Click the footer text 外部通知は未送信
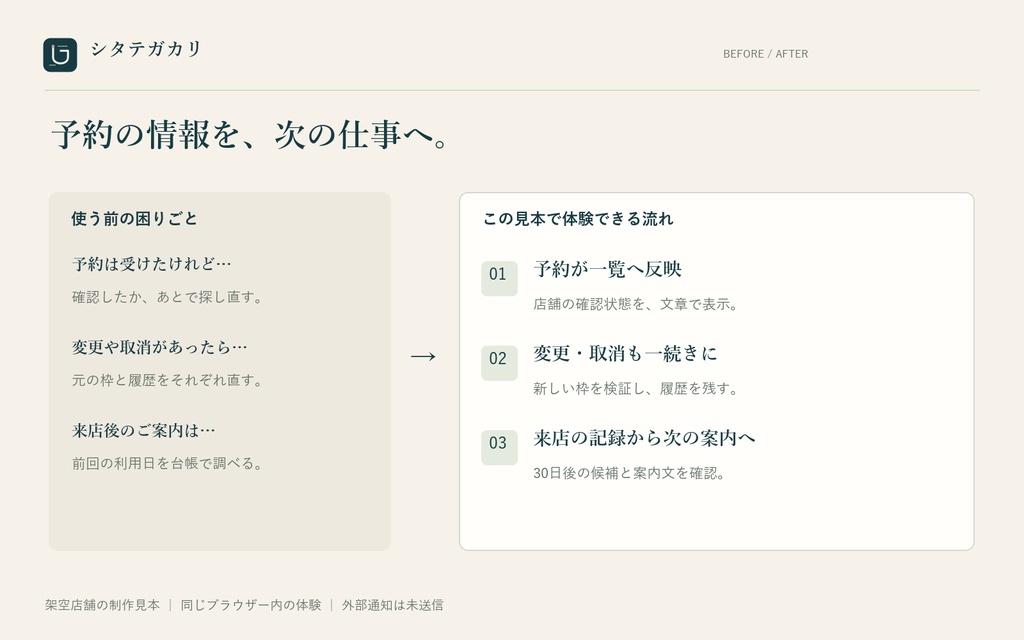 point(392,605)
